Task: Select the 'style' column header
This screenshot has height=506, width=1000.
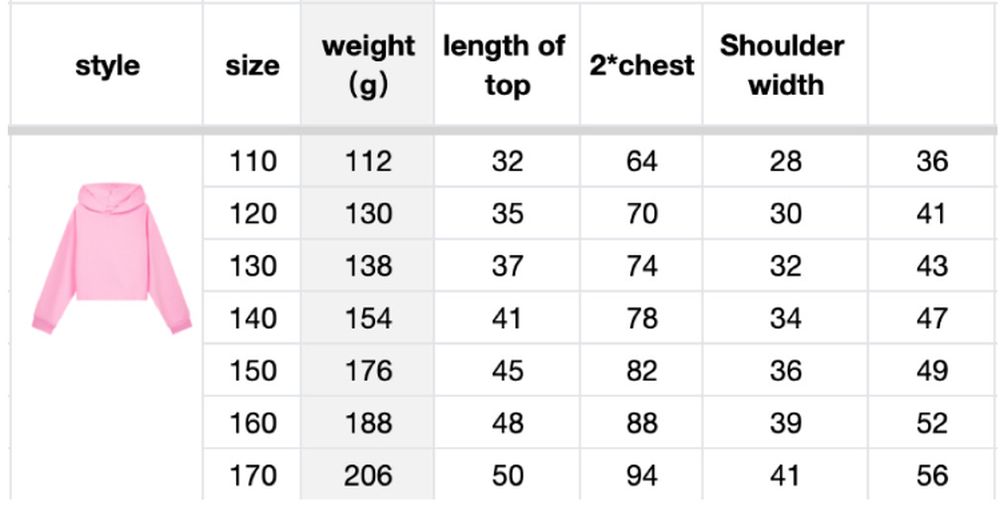Action: coord(107,65)
